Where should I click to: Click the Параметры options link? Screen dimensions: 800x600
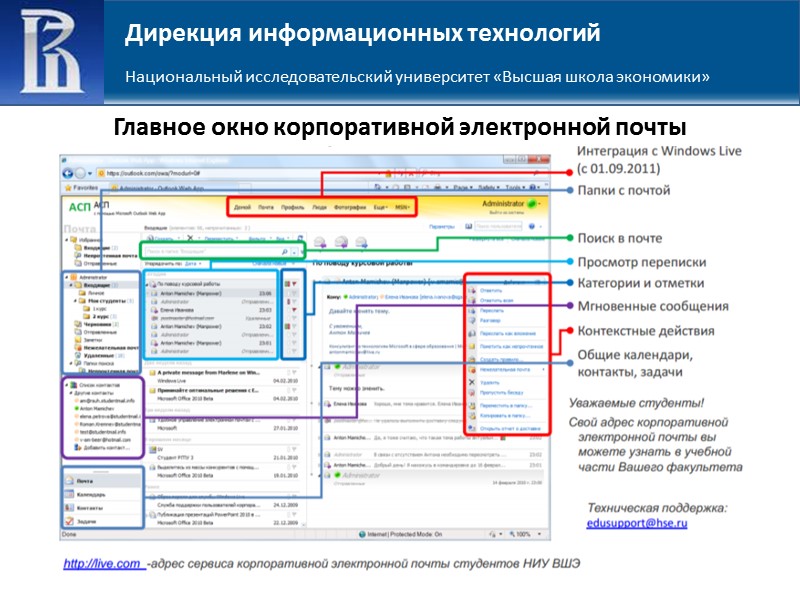(x=442, y=226)
